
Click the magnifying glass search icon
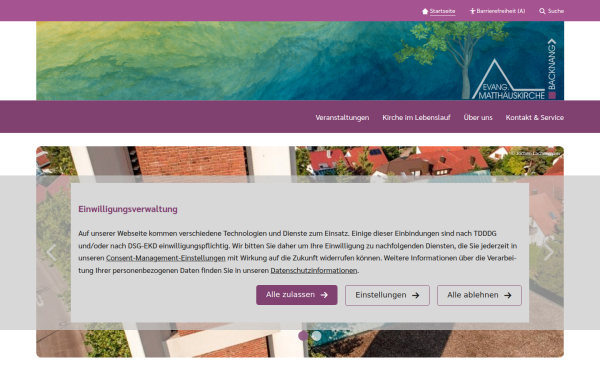(x=542, y=11)
